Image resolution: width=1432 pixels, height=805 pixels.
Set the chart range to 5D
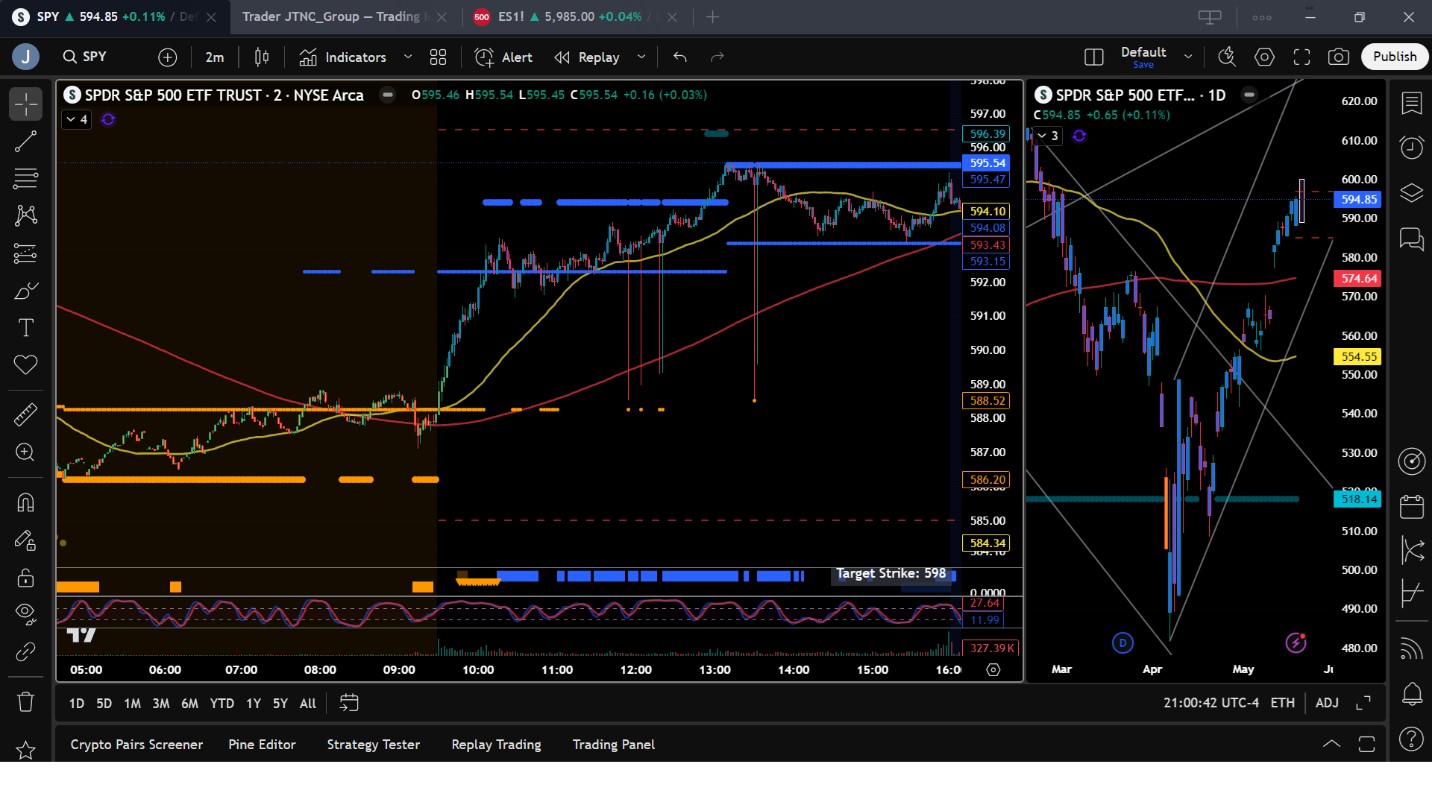click(x=104, y=703)
